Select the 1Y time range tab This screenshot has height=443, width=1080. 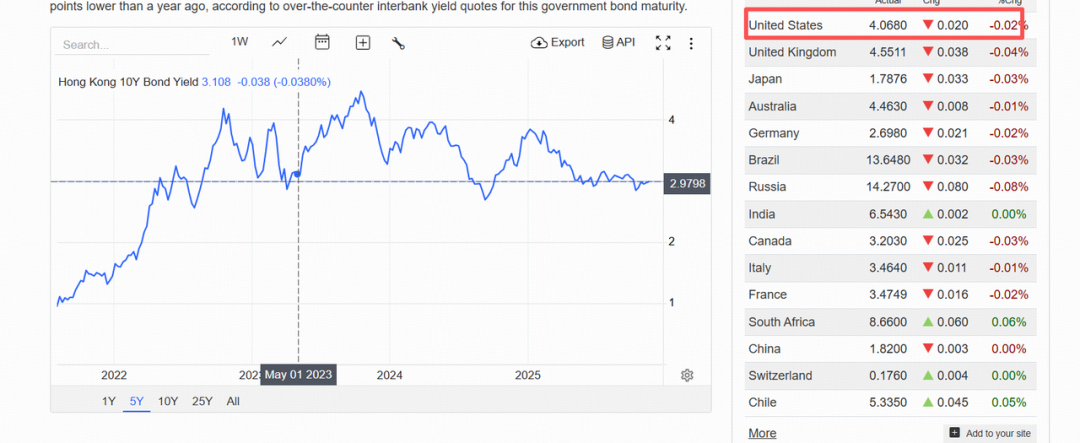coord(109,401)
